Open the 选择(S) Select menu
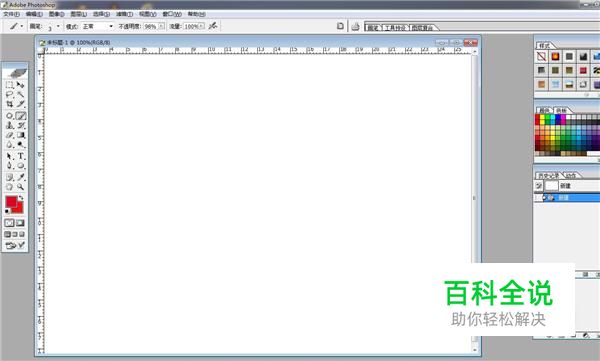The width and height of the screenshot is (600, 361). (x=101, y=14)
